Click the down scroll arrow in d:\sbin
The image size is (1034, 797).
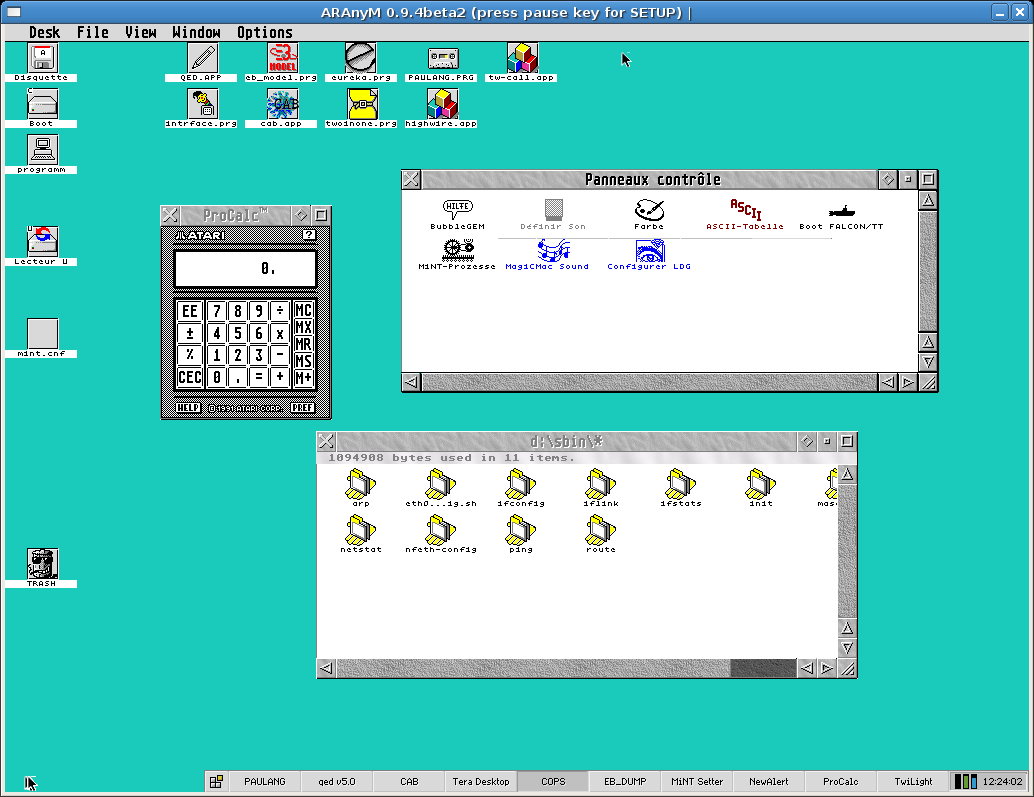tap(847, 648)
